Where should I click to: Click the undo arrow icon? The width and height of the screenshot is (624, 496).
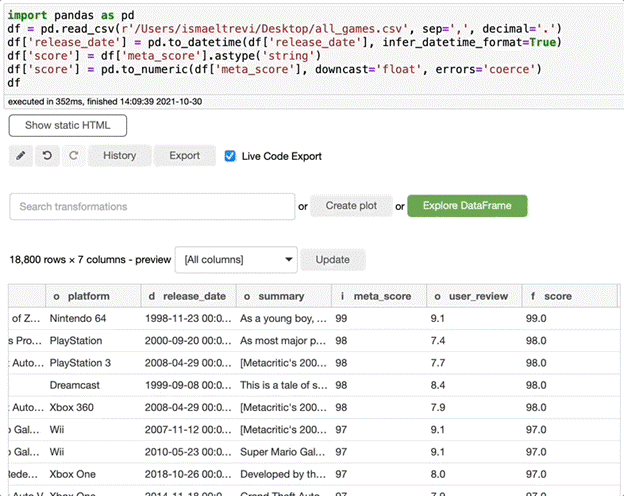click(47, 156)
